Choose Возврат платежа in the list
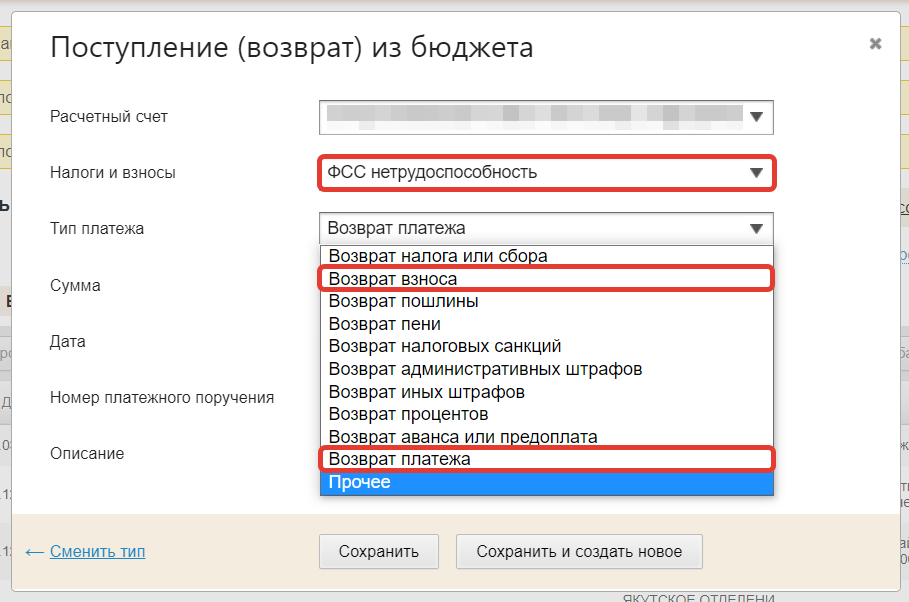The width and height of the screenshot is (909, 602). coord(399,459)
